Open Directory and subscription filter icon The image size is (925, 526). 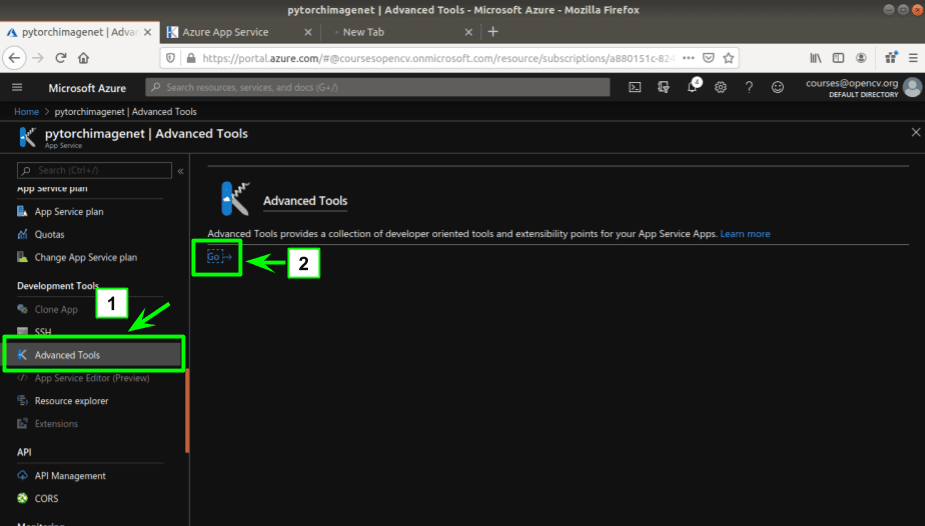tap(664, 87)
